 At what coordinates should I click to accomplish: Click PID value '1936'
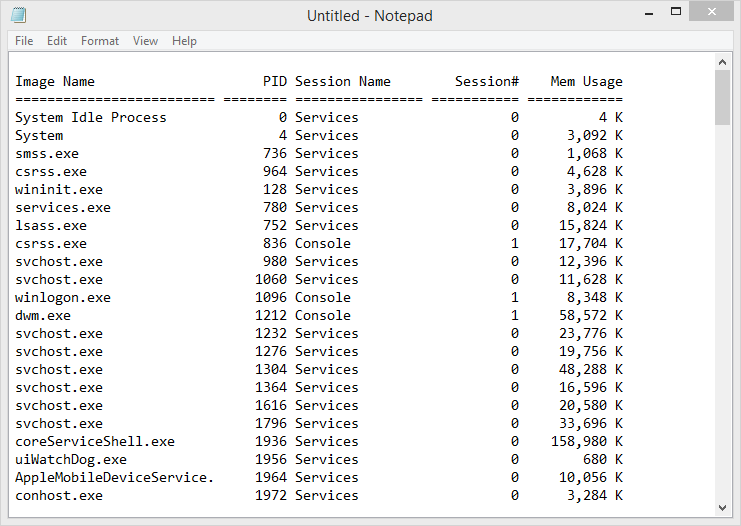tap(271, 441)
